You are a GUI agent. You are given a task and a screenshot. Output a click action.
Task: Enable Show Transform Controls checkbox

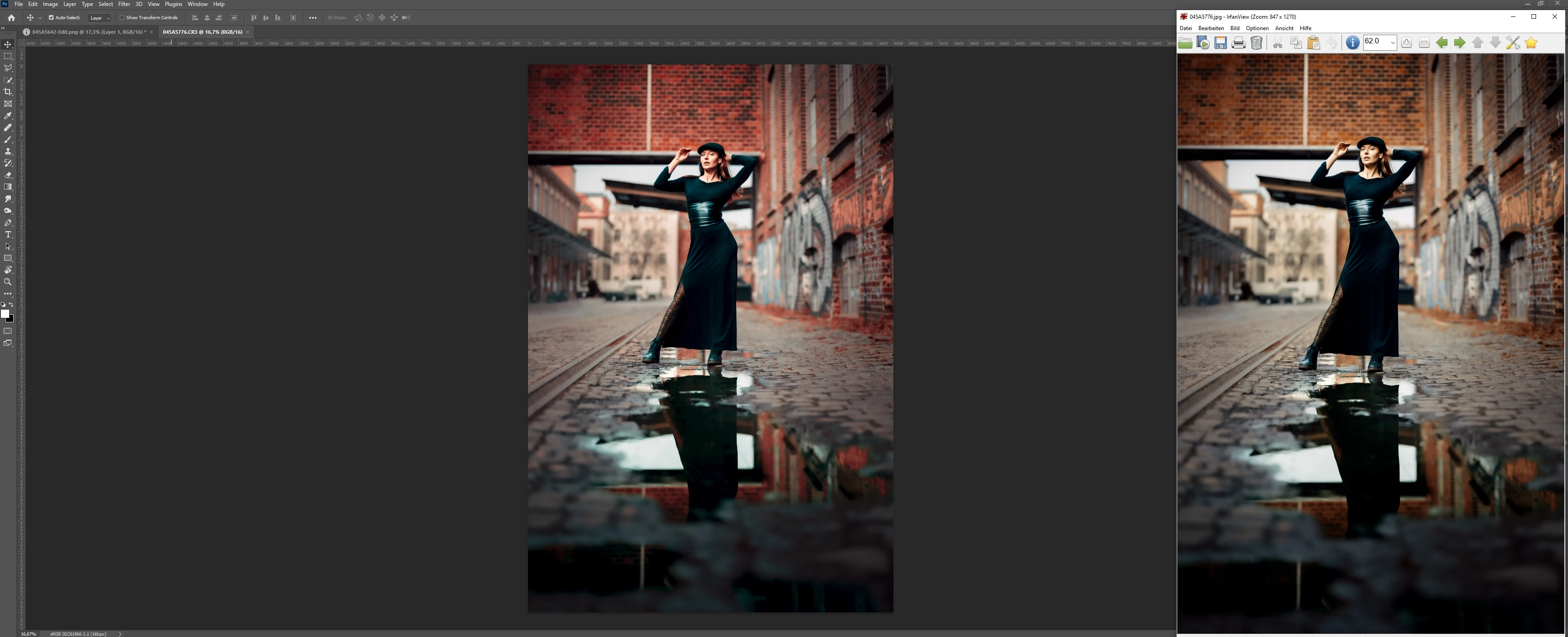coord(122,18)
